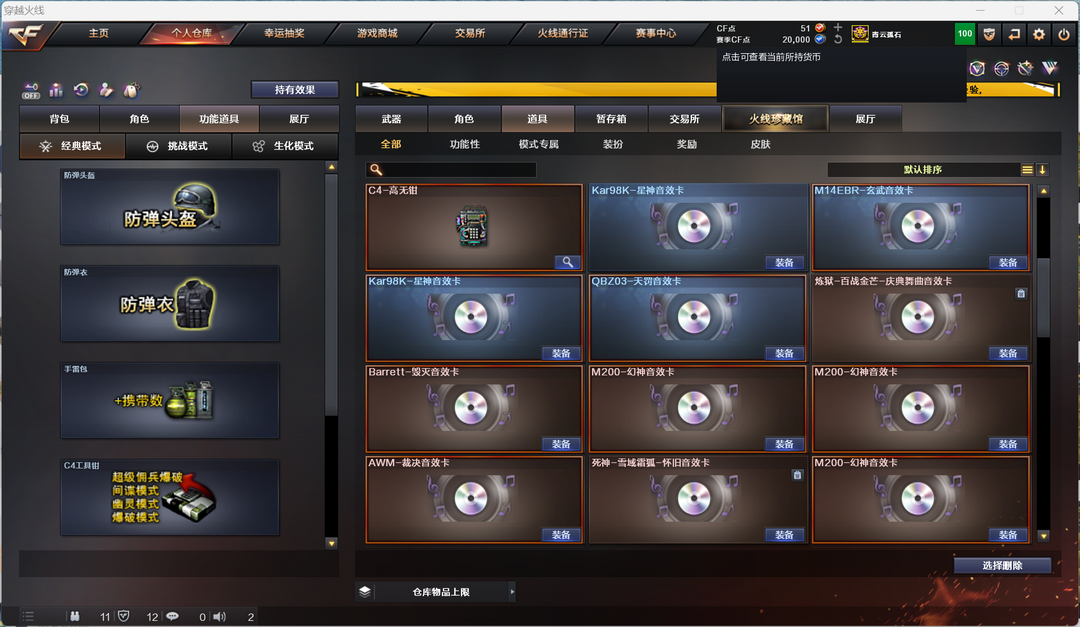Toggle sort direction arrow next to 默认排序
This screenshot has width=1080, height=627.
[1042, 169]
